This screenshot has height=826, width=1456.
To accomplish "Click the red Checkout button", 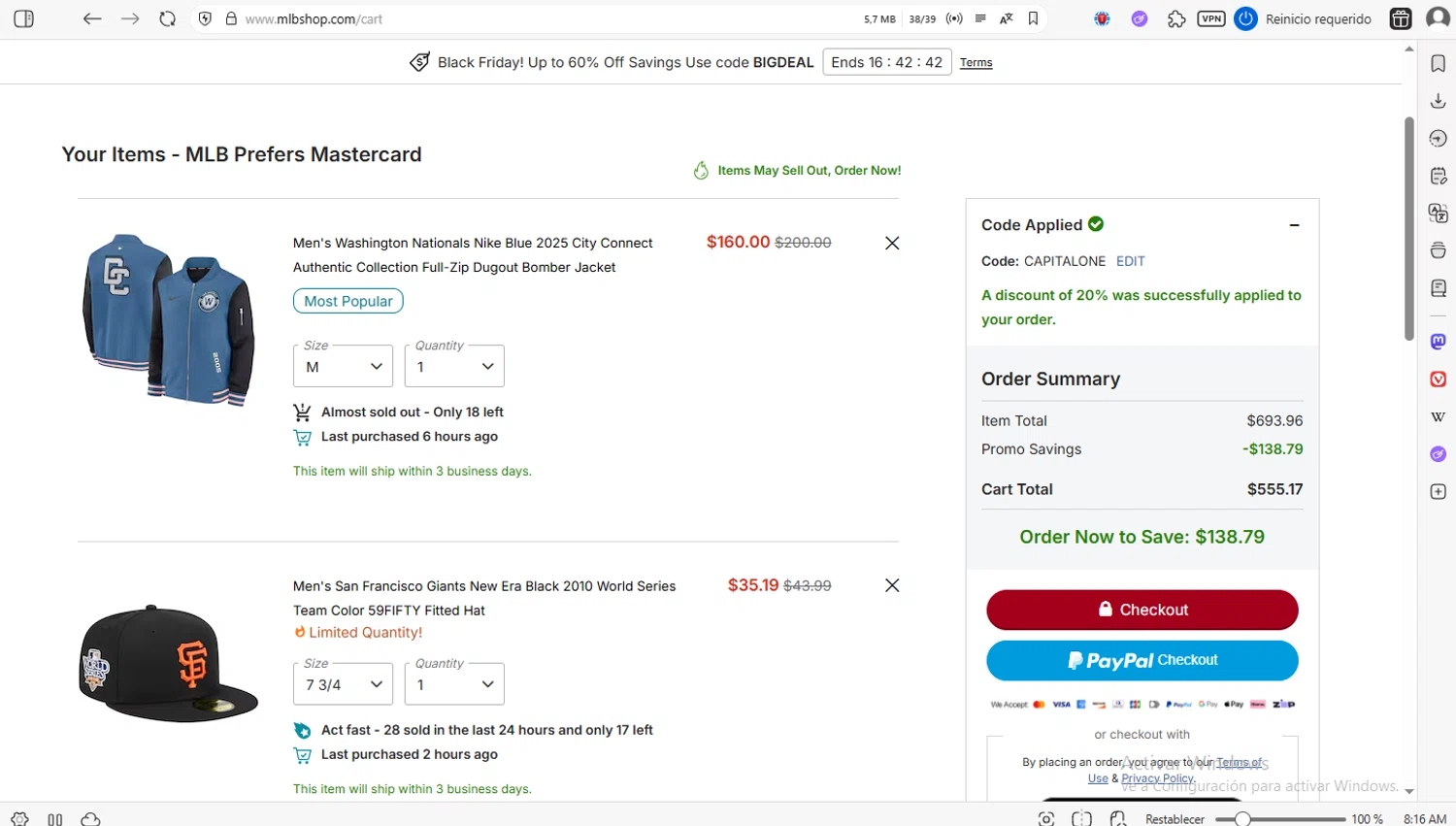I will 1142,610.
